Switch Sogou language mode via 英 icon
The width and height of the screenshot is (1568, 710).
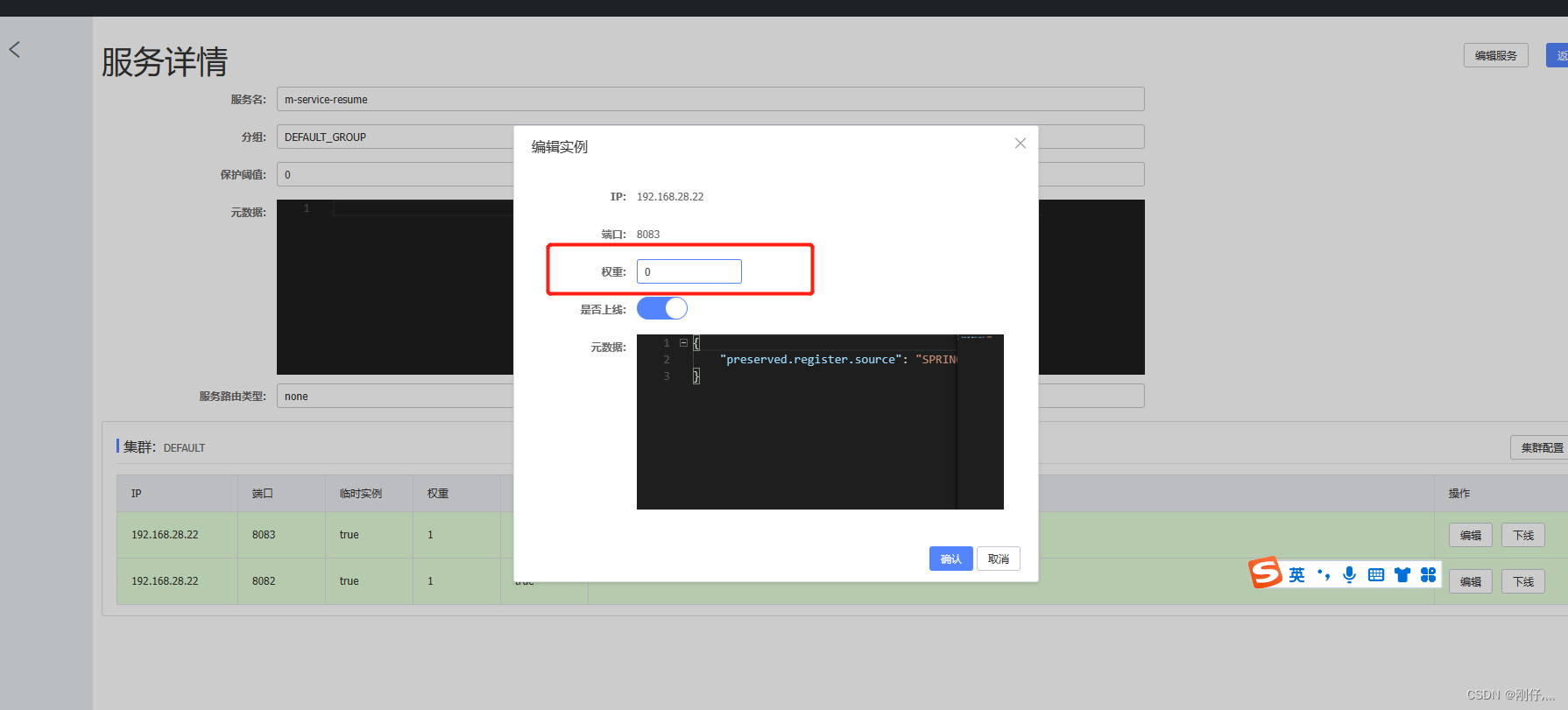(x=1296, y=574)
